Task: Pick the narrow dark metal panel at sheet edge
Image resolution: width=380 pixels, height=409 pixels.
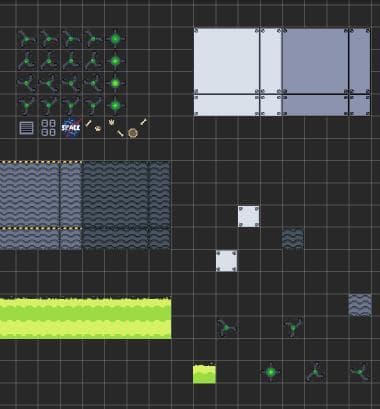Action: click(x=359, y=61)
